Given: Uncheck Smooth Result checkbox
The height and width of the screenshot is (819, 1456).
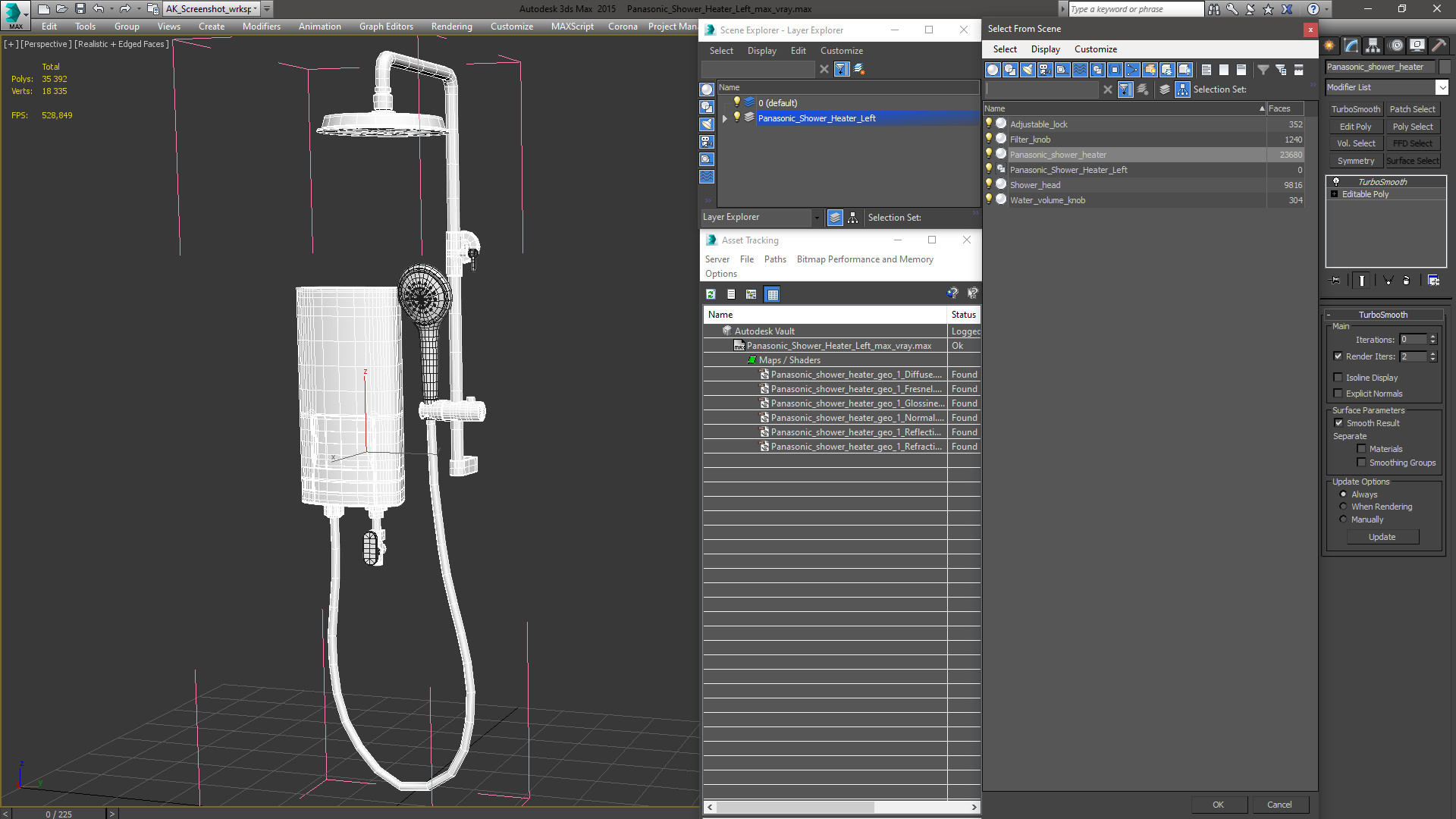Looking at the screenshot, I should pyautogui.click(x=1338, y=423).
